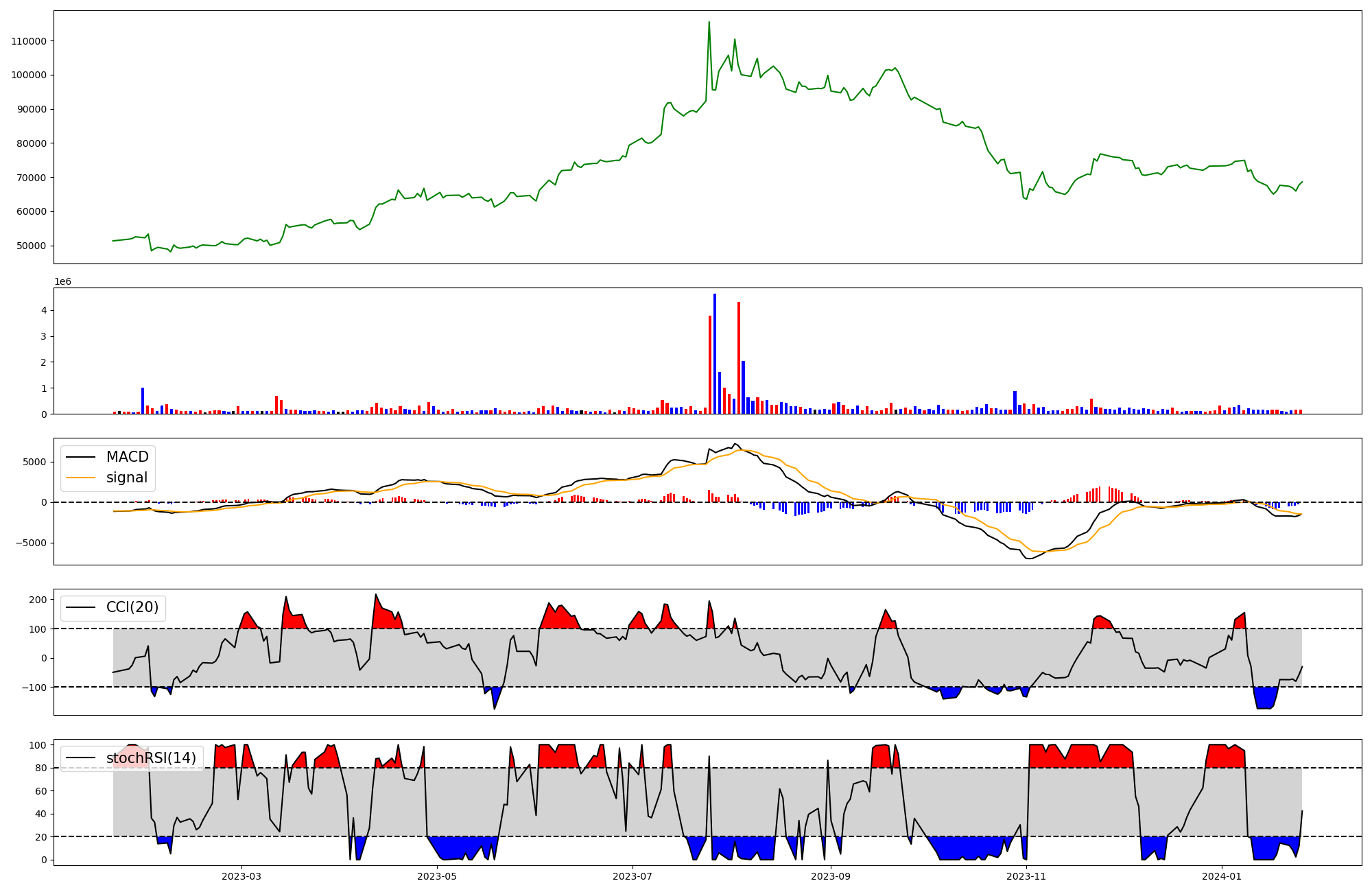Screen dimensions: 1372x892
Task: Click the 1e6 volume scale multiplier
Action: pyautogui.click(x=62, y=281)
